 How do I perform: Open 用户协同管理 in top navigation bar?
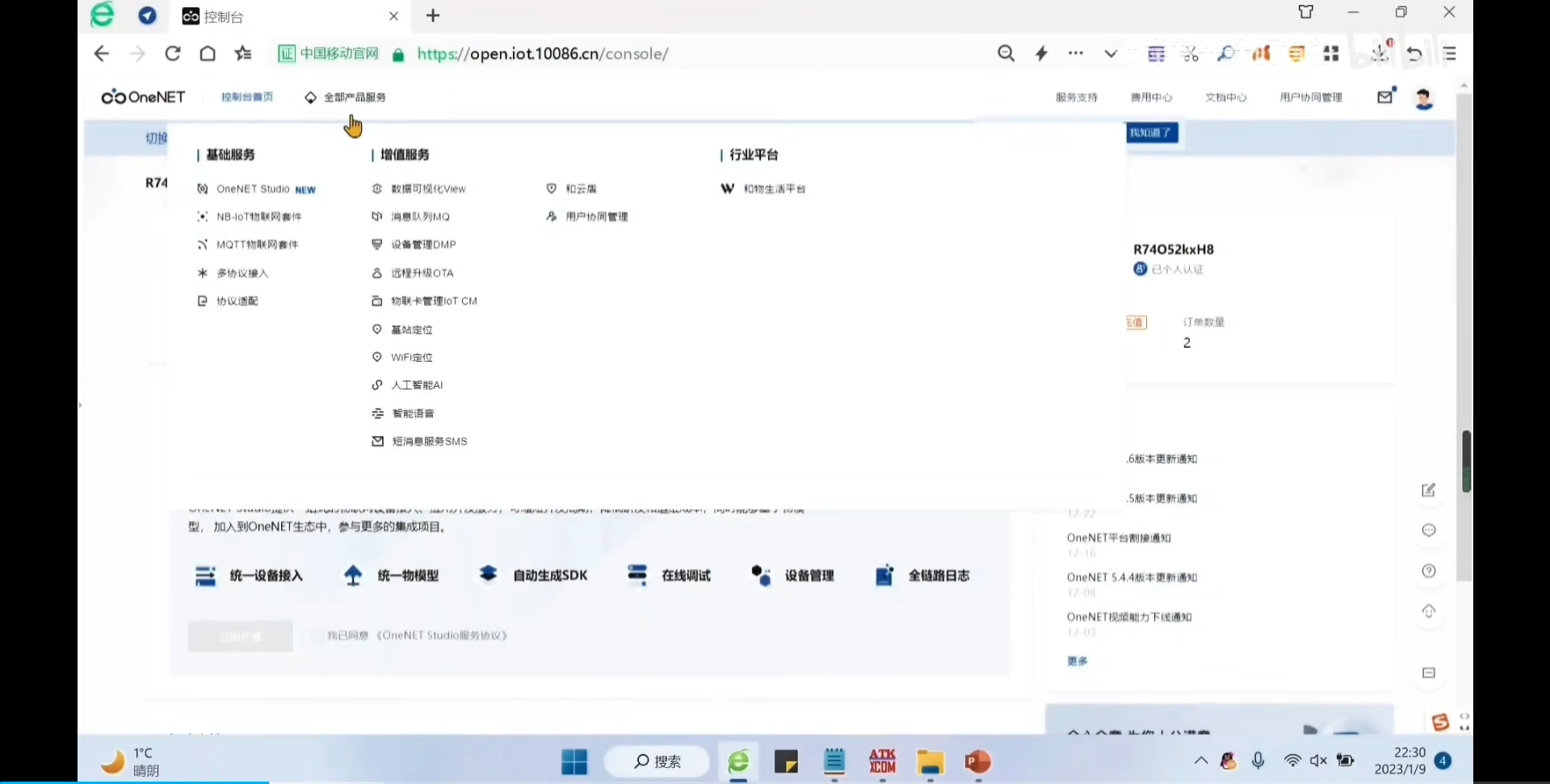(x=1311, y=97)
